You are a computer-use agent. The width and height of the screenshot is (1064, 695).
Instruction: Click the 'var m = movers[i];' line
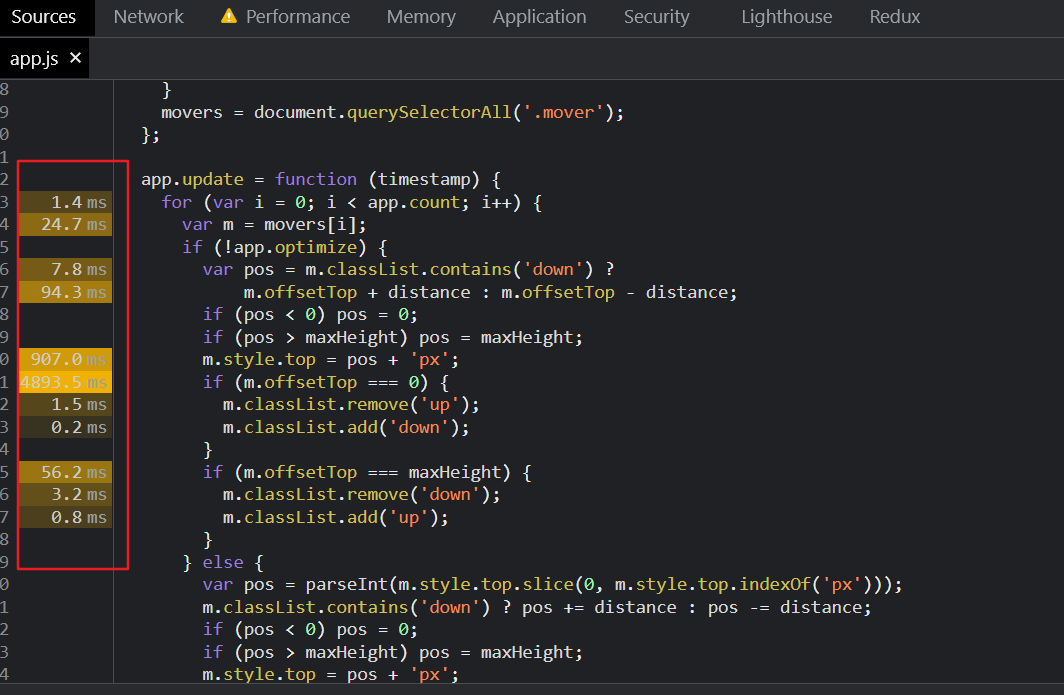[274, 225]
